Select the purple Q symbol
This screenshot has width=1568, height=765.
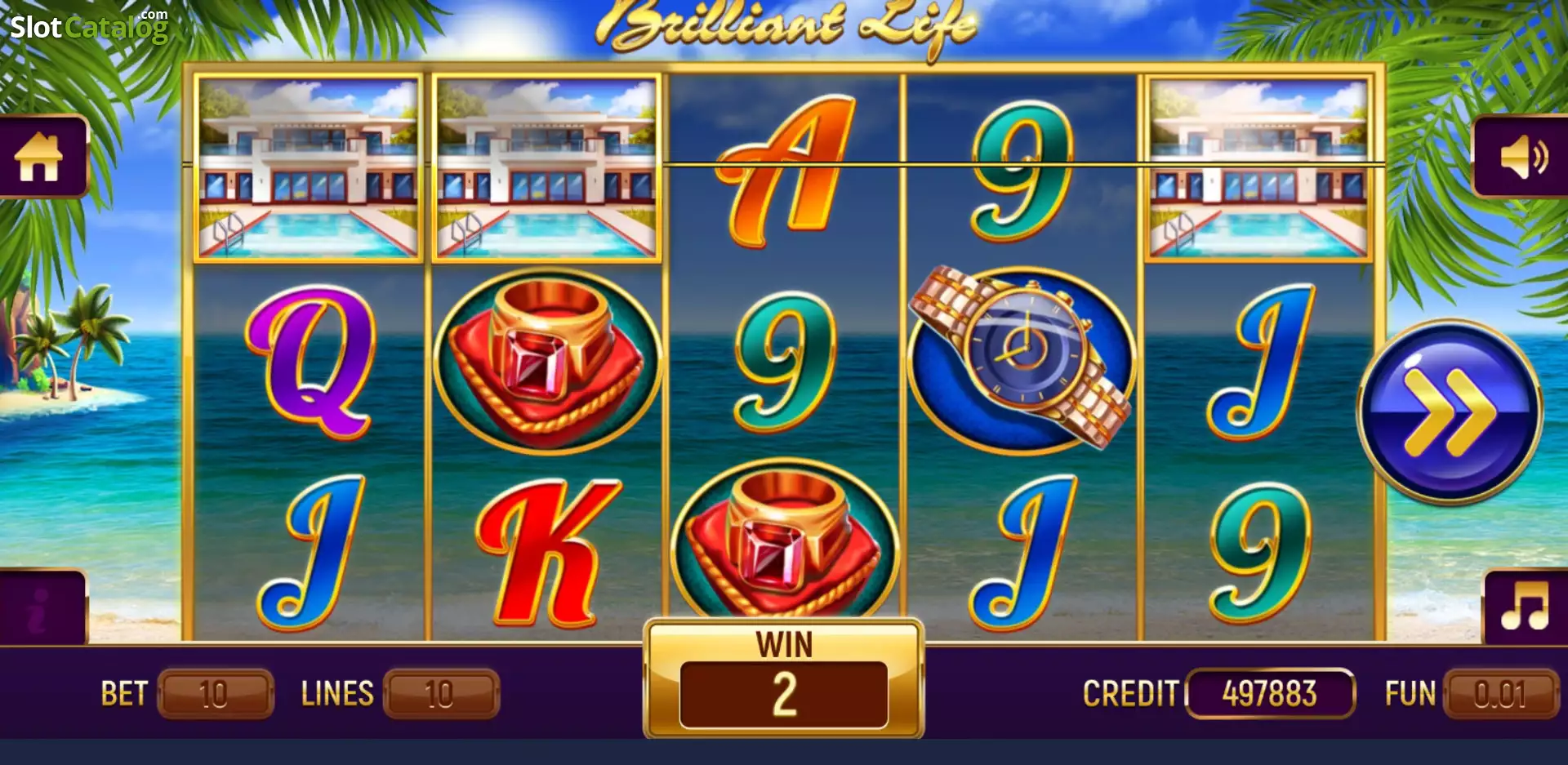[x=310, y=360]
